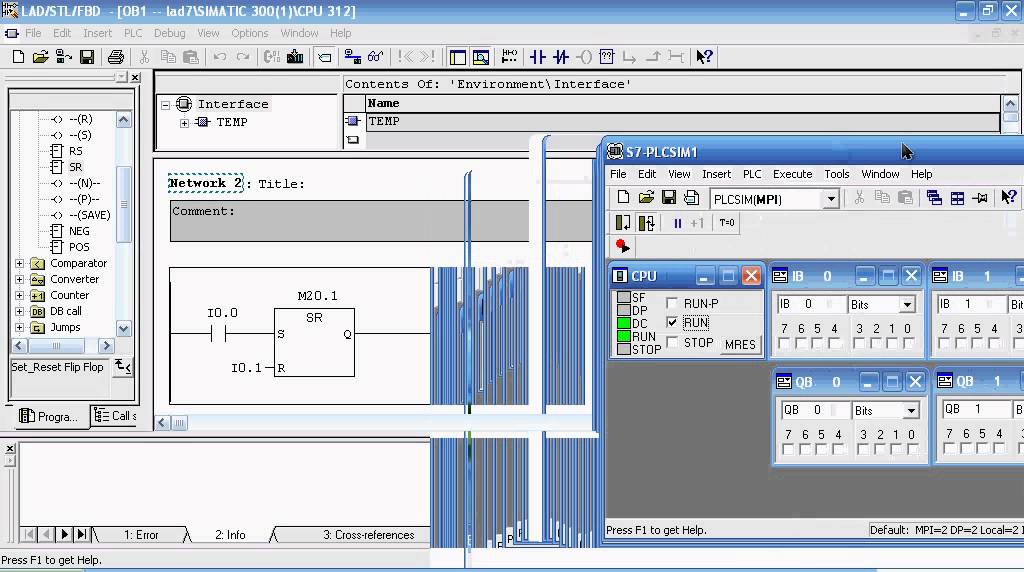Expand Jumps folder in element tree

click(20, 327)
